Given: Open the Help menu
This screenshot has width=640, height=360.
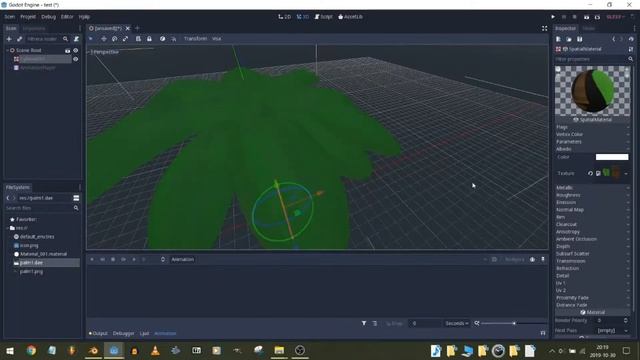Looking at the screenshot, I should click(x=84, y=17).
